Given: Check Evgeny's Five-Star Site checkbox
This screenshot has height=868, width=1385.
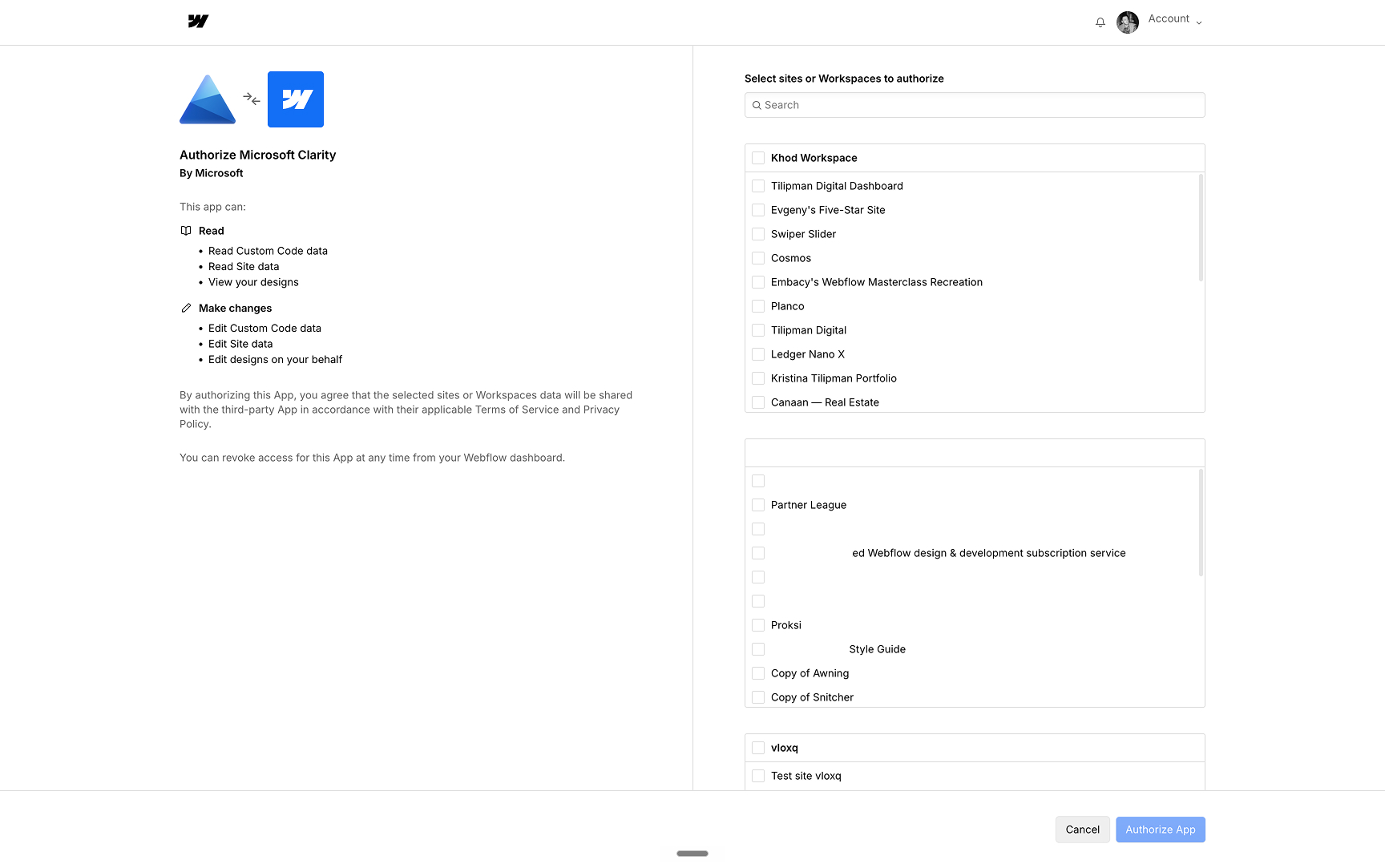Looking at the screenshot, I should [758, 210].
